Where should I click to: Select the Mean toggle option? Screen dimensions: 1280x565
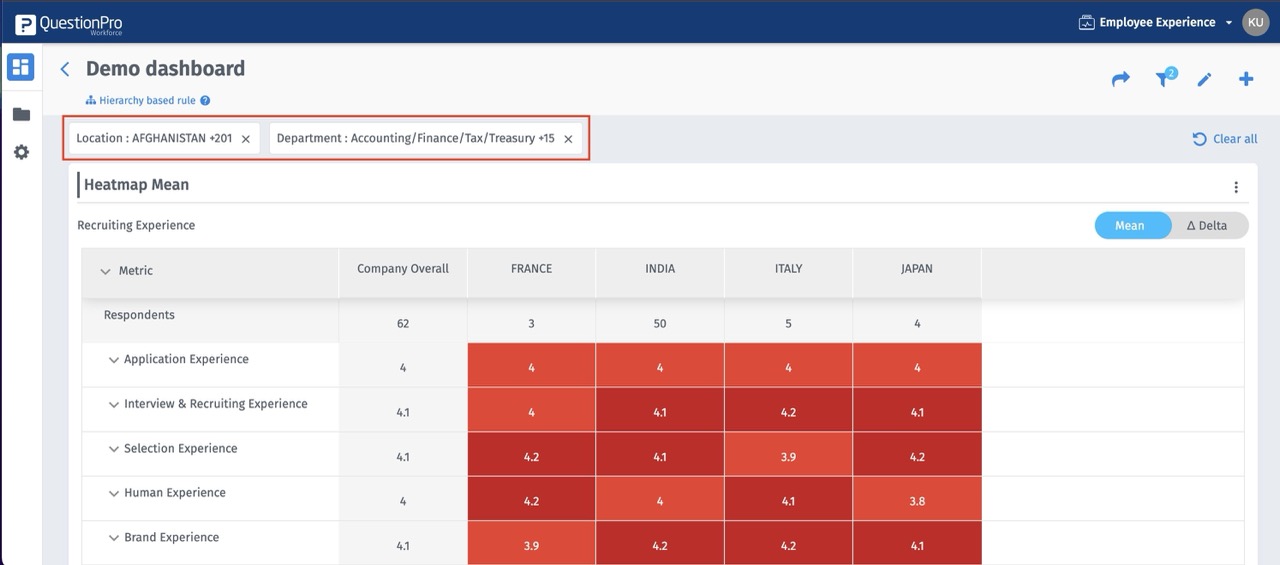[1130, 225]
